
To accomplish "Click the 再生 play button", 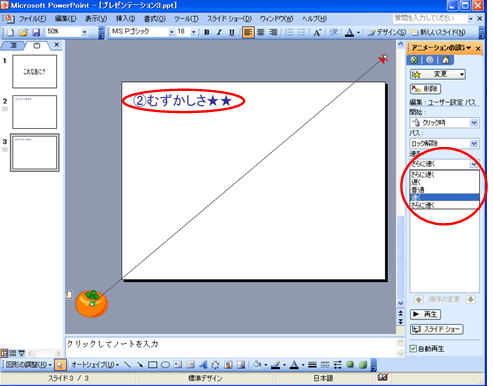I will [425, 314].
